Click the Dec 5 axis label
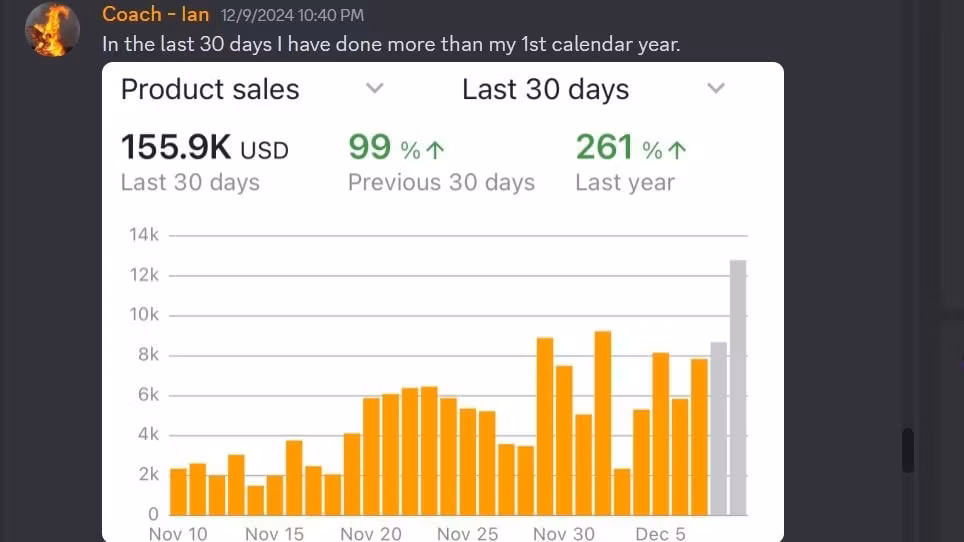This screenshot has width=964, height=542. pyautogui.click(x=660, y=533)
